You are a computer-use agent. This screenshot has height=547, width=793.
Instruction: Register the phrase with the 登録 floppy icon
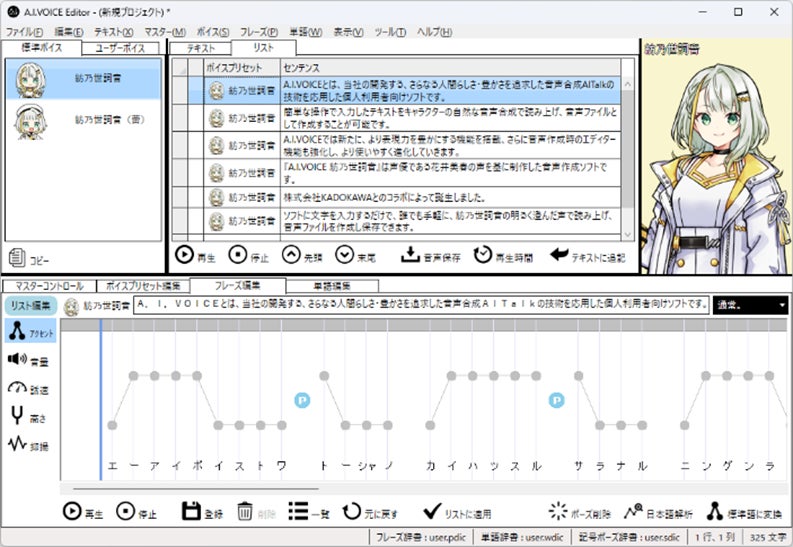(x=191, y=511)
